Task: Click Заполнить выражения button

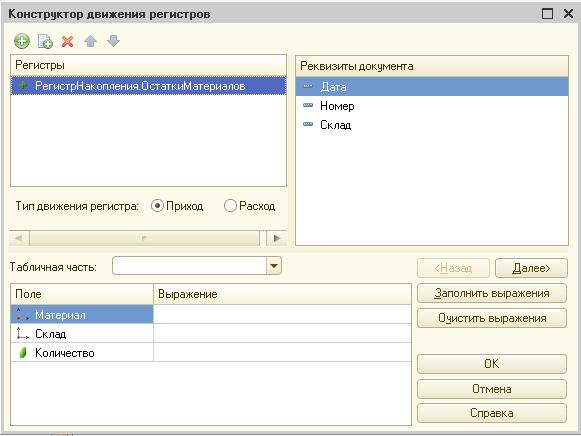Action: [492, 293]
